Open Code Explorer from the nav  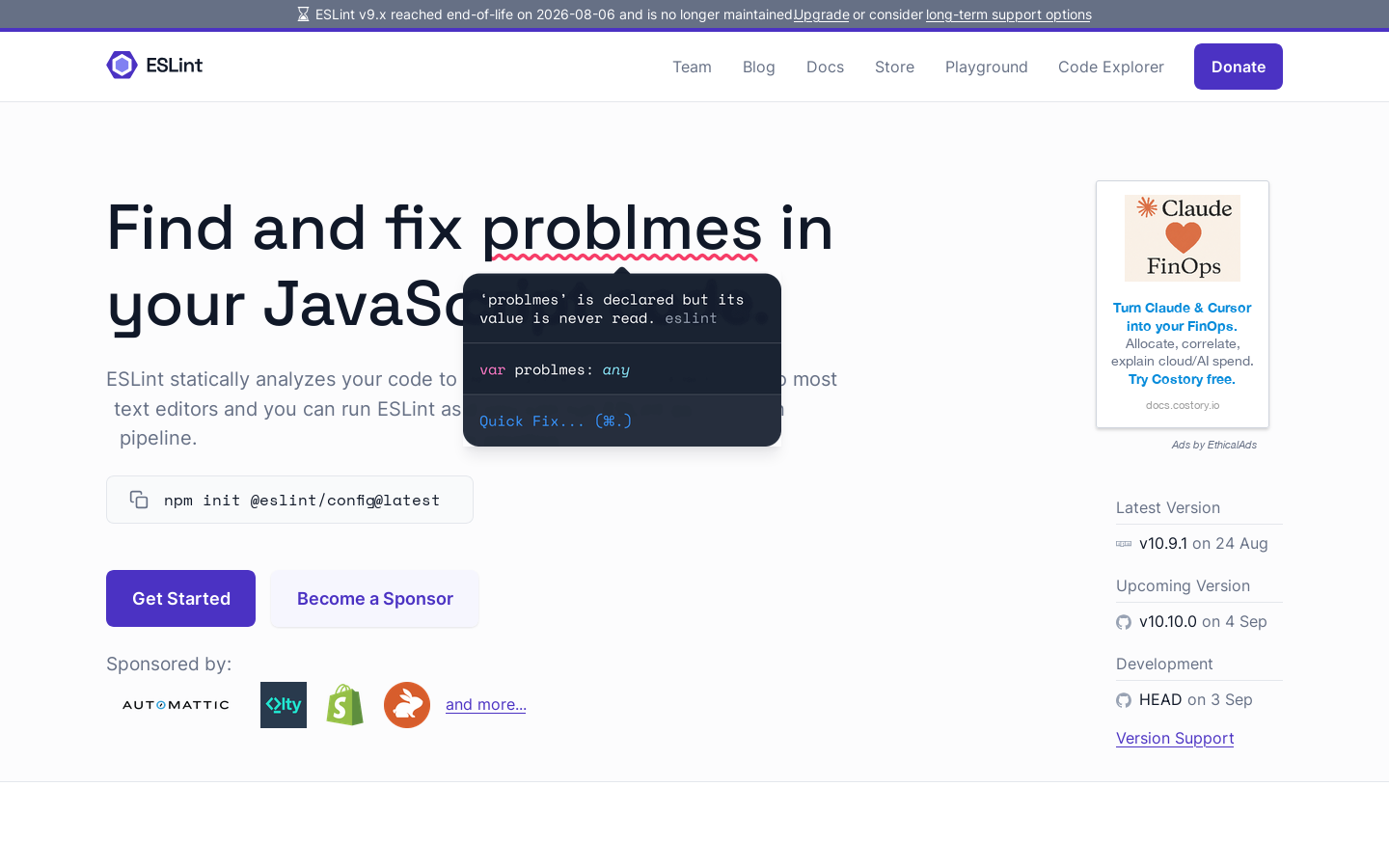tap(1111, 67)
